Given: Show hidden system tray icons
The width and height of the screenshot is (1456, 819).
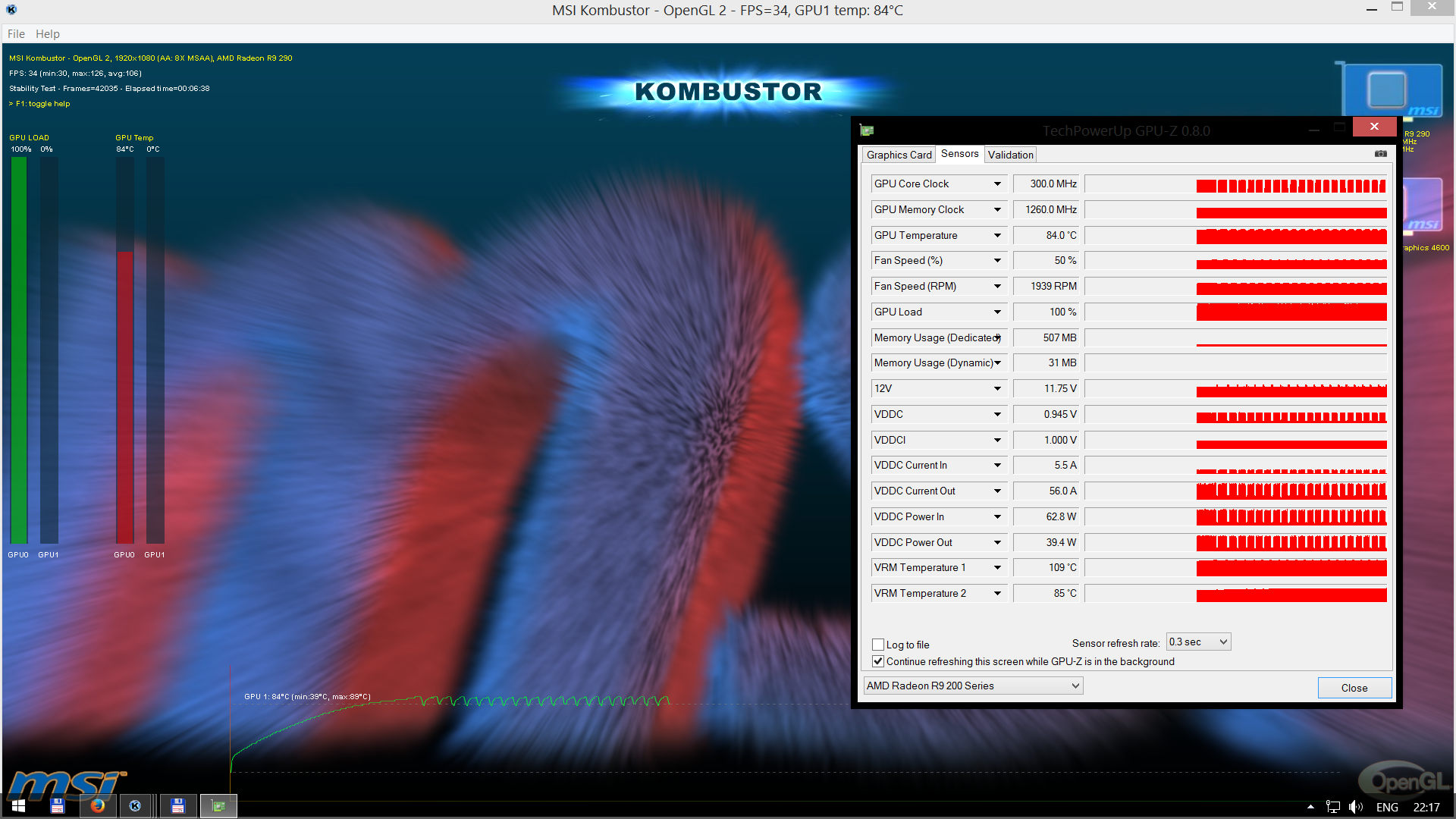Looking at the screenshot, I should 1310,807.
